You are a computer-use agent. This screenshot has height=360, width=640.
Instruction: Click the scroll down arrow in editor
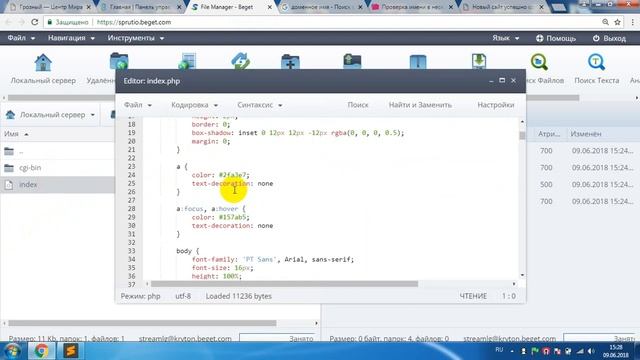coord(522,275)
